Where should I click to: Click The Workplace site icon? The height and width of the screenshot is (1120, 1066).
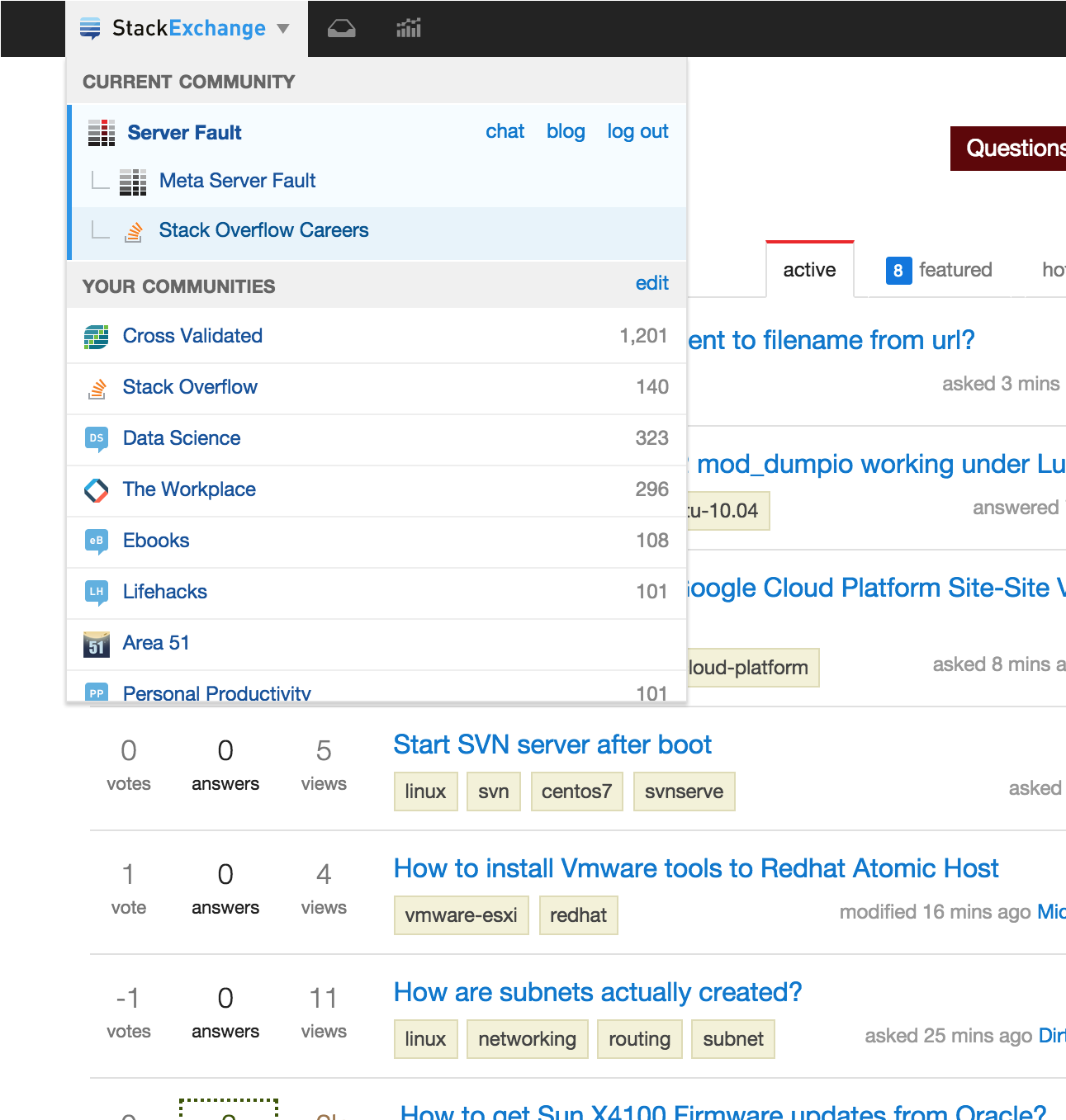point(97,490)
